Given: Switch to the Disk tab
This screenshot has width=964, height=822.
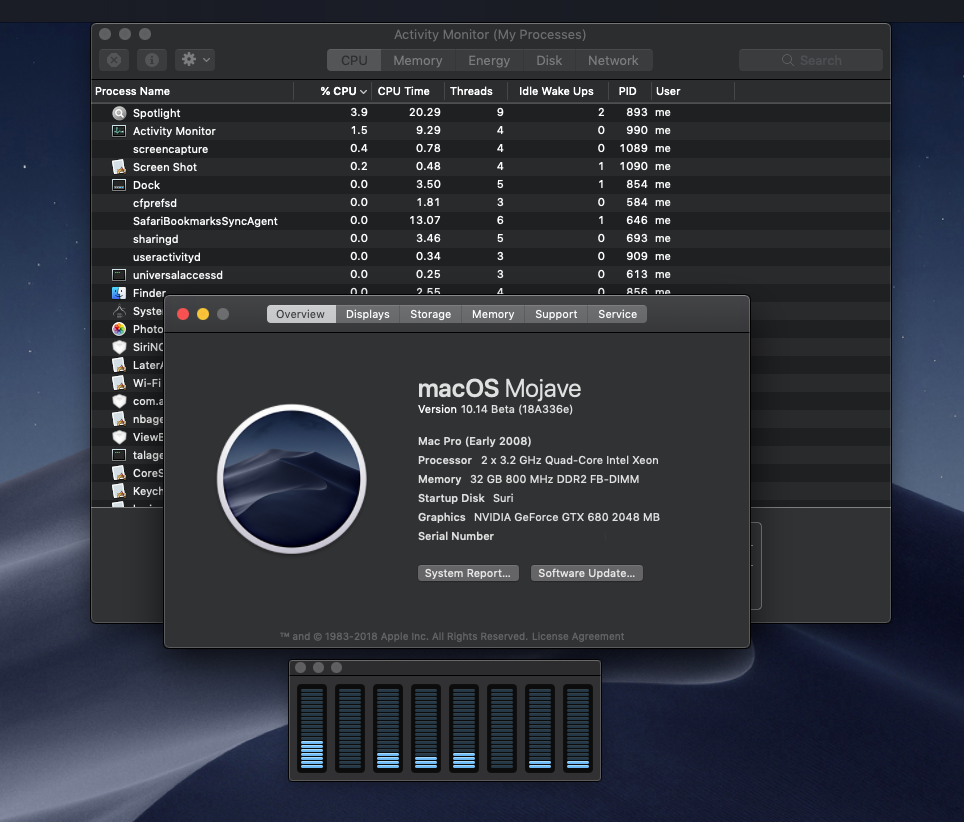Looking at the screenshot, I should click(549, 60).
